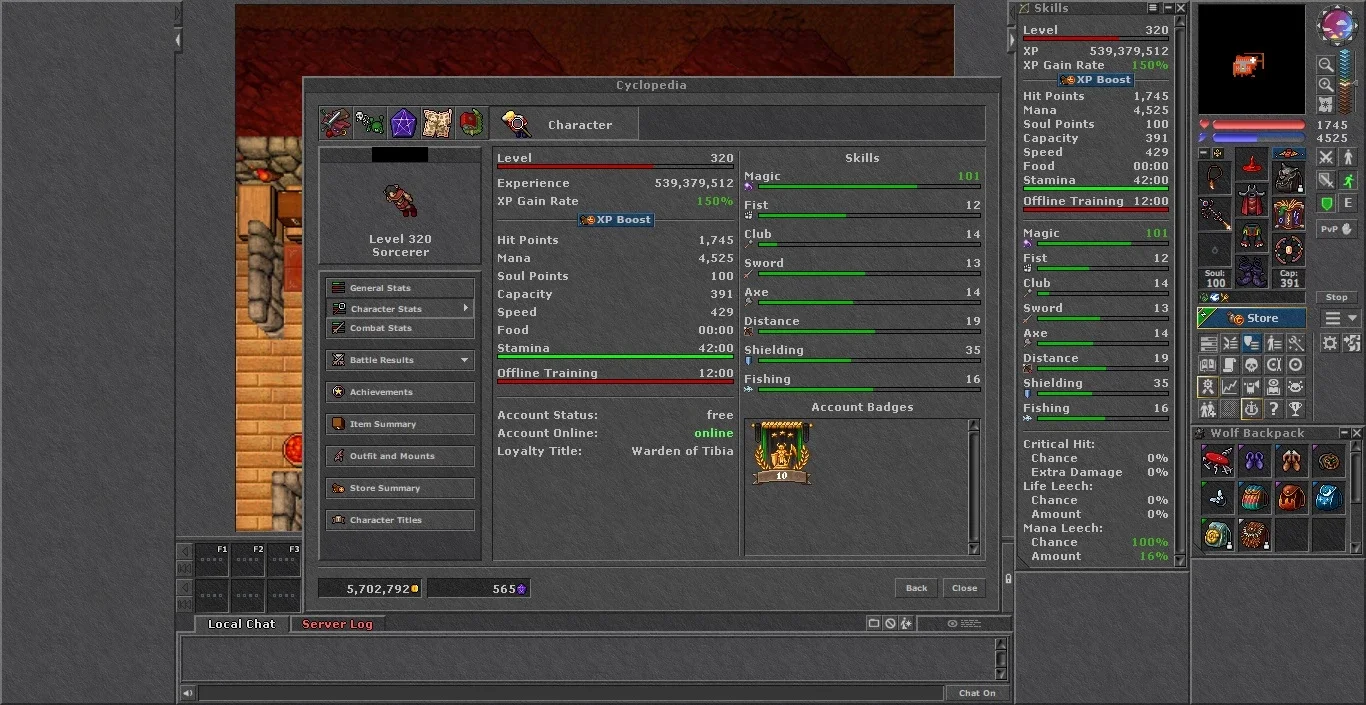Screen dimensions: 1366x705
Task: Open the sidebar hamburger menu dropdown
Action: click(x=1342, y=318)
